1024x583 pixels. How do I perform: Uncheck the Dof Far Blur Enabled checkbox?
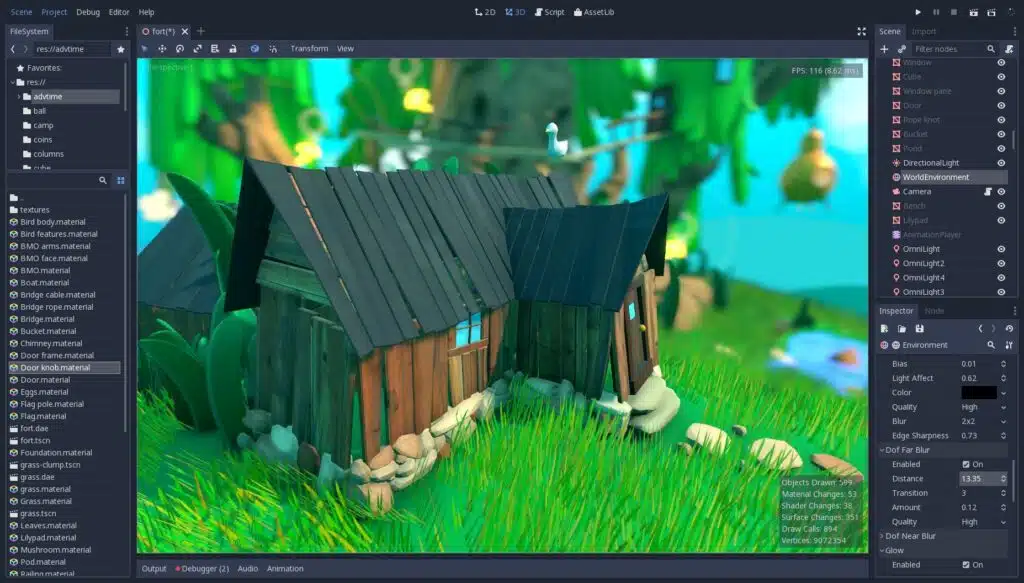[966, 464]
